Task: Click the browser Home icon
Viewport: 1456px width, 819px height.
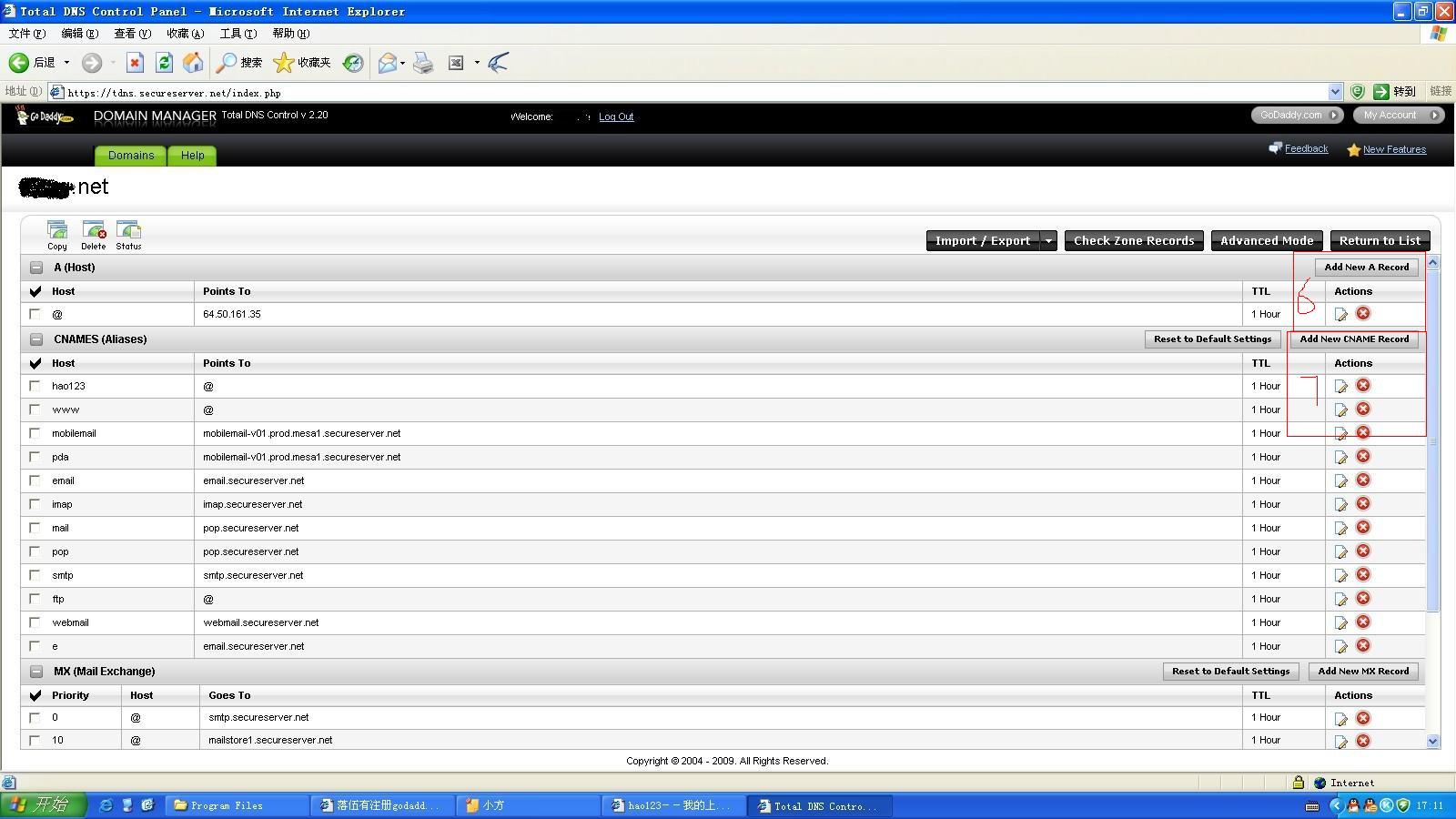Action: (193, 62)
